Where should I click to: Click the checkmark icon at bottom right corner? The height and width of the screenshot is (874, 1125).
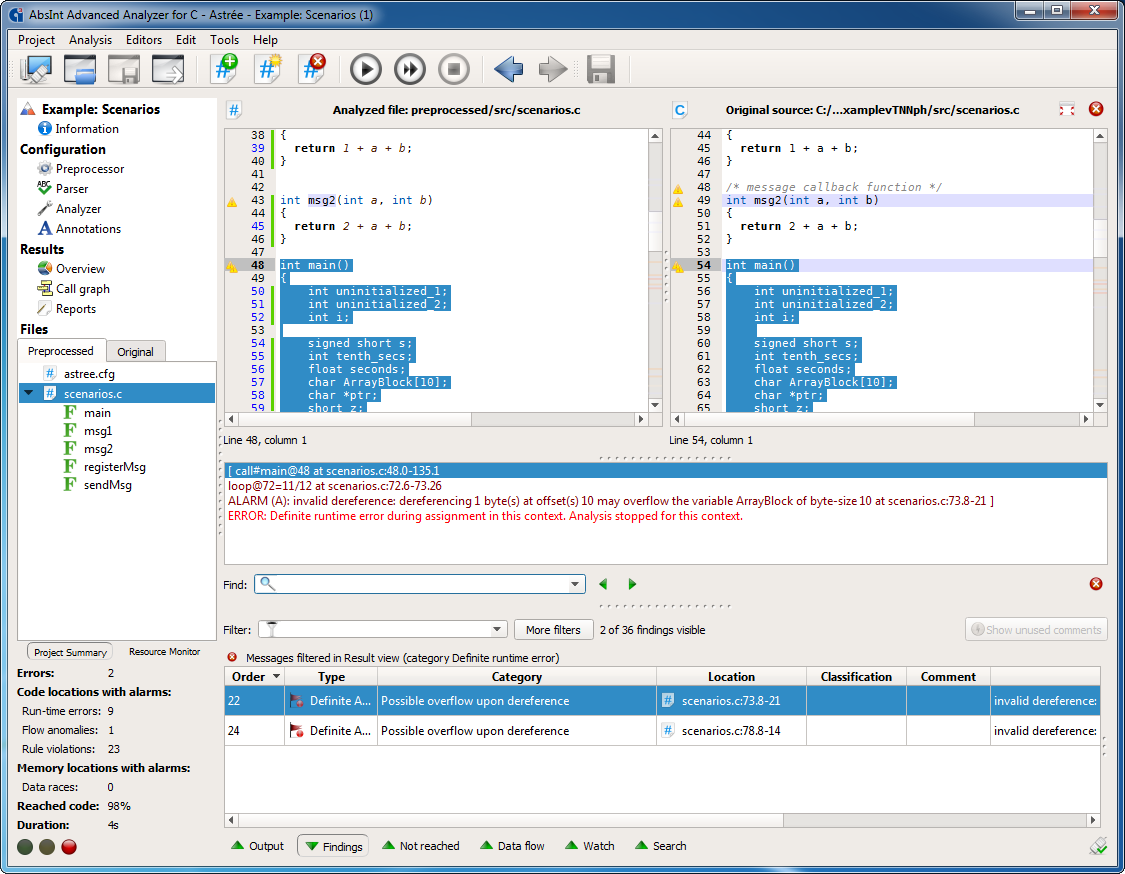(1098, 847)
